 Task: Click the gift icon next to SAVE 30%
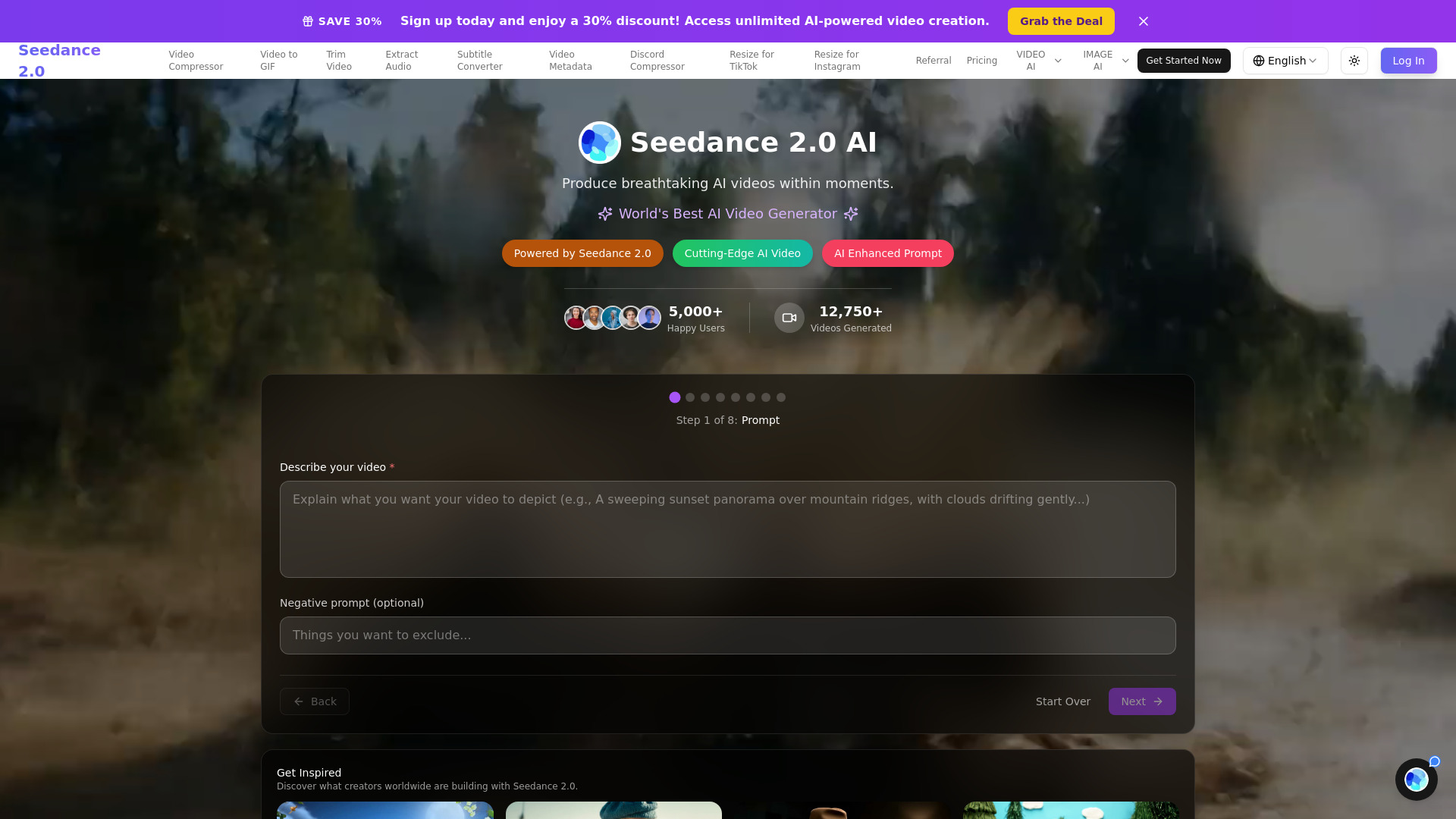(308, 21)
